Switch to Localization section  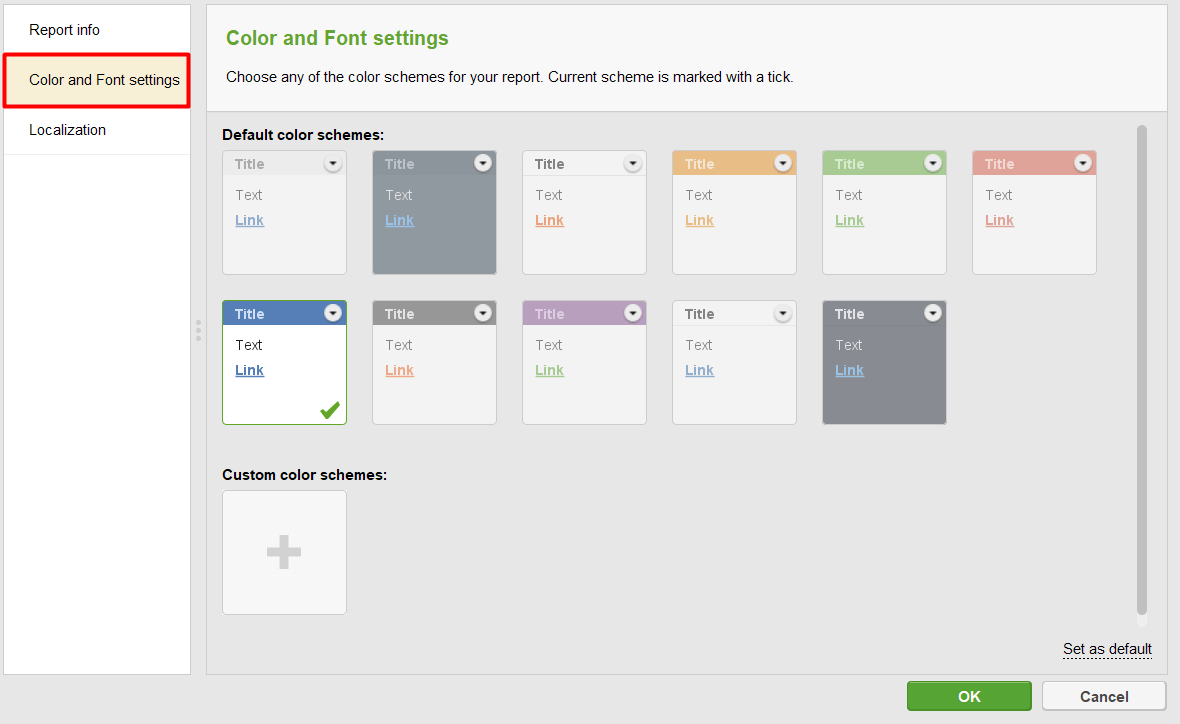[x=68, y=130]
